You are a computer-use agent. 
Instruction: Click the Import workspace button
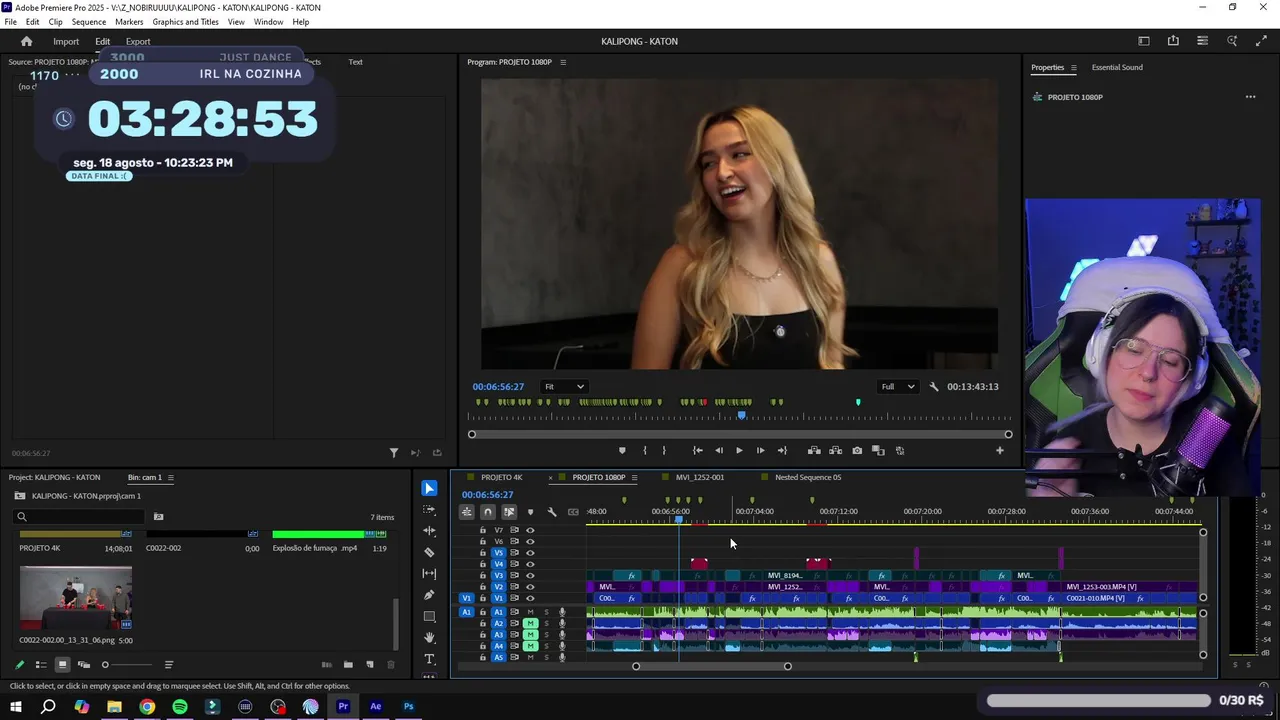66,42
